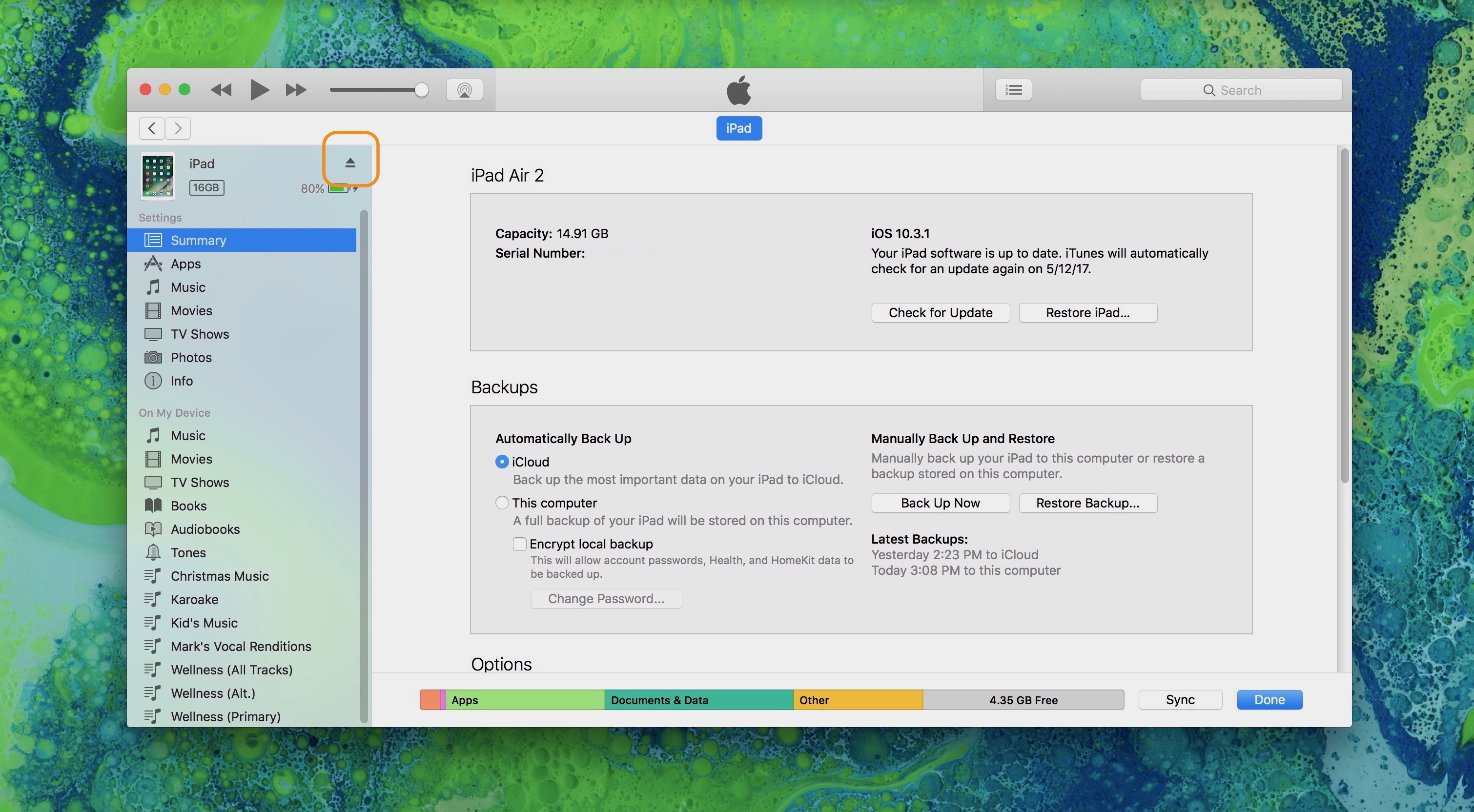Click the eject iPad icon
Viewport: 1474px width, 812px height.
point(350,163)
